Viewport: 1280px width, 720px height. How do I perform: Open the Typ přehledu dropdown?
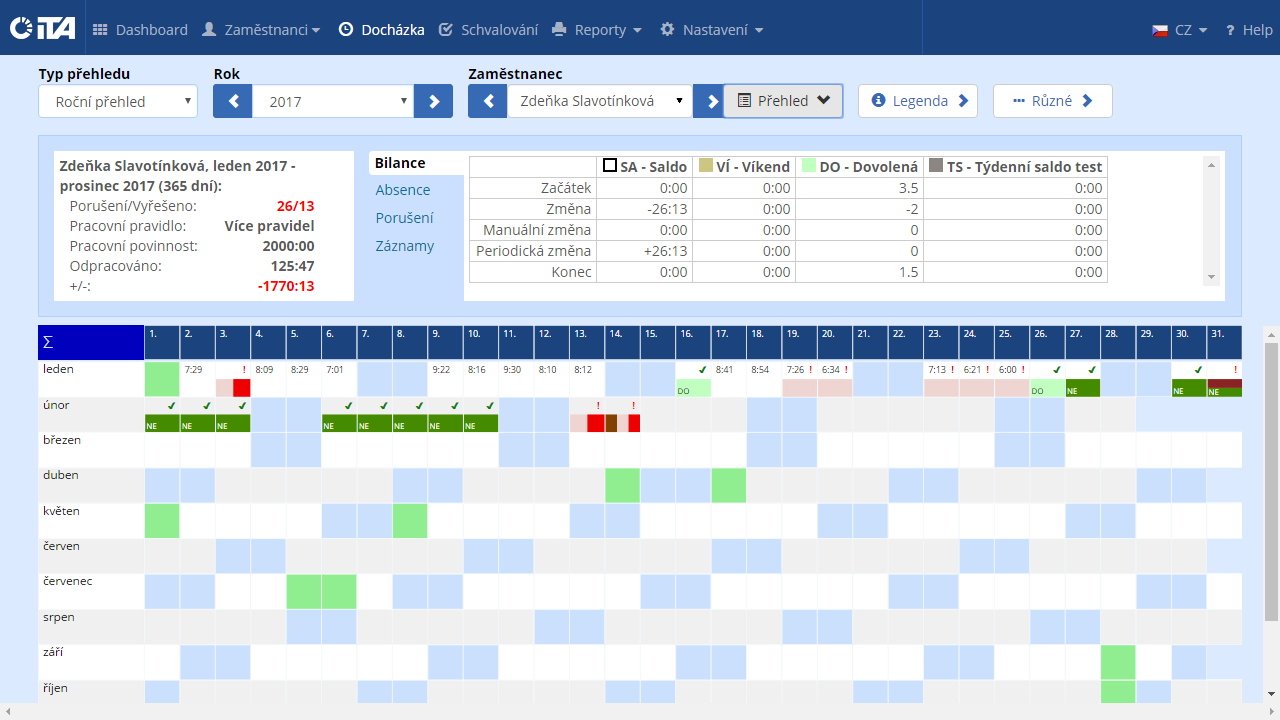tap(118, 101)
